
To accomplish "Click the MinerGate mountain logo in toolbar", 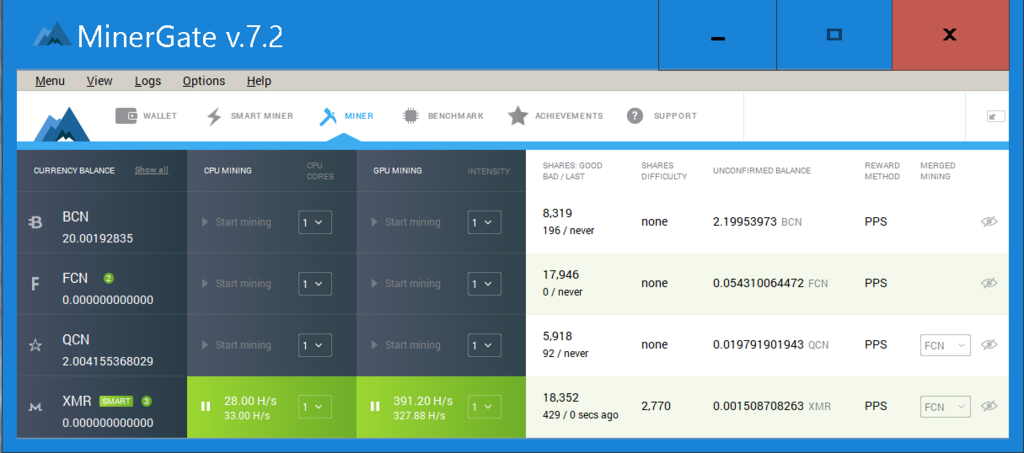I will pyautogui.click(x=62, y=123).
